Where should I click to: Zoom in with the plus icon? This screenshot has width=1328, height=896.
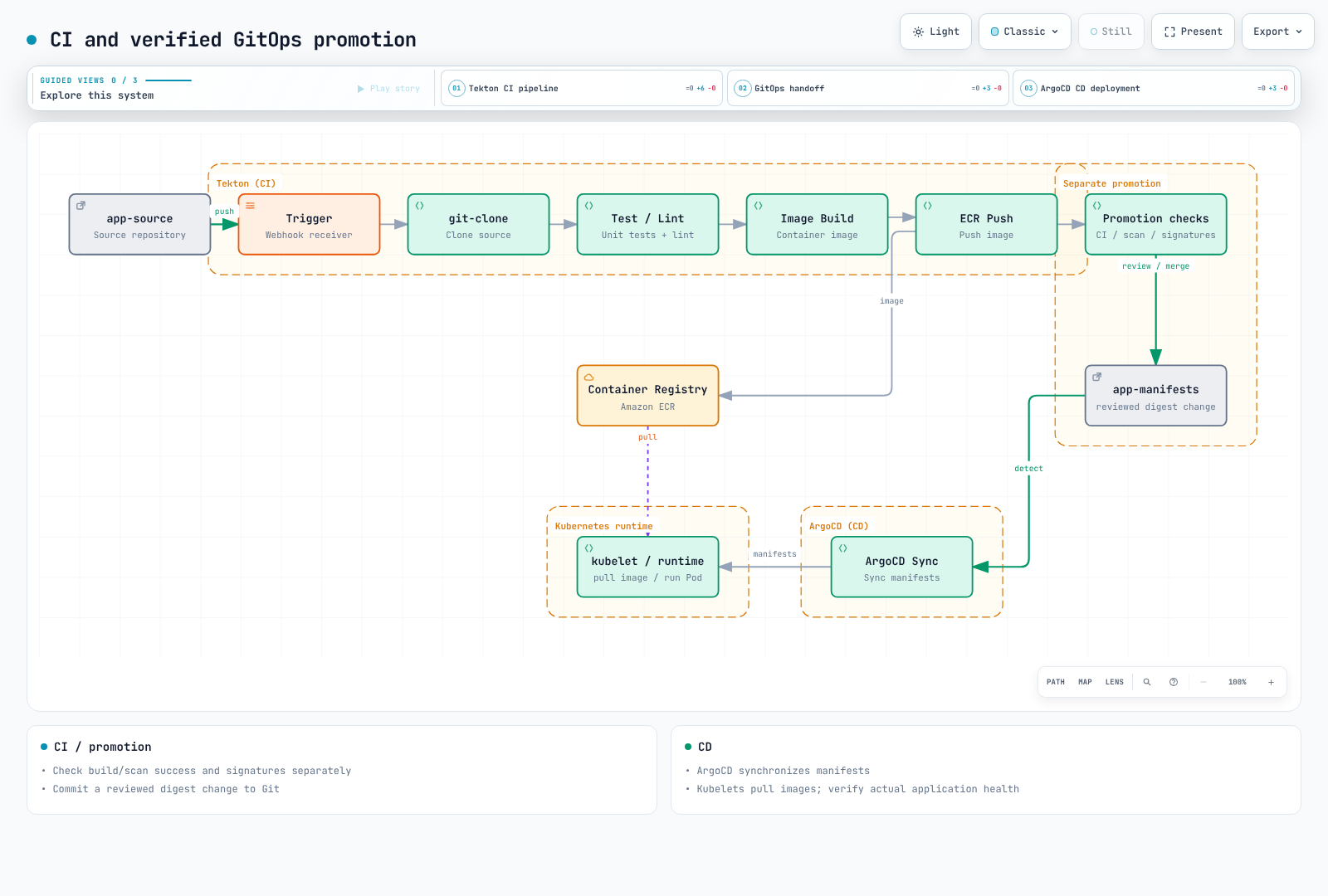click(x=1271, y=682)
